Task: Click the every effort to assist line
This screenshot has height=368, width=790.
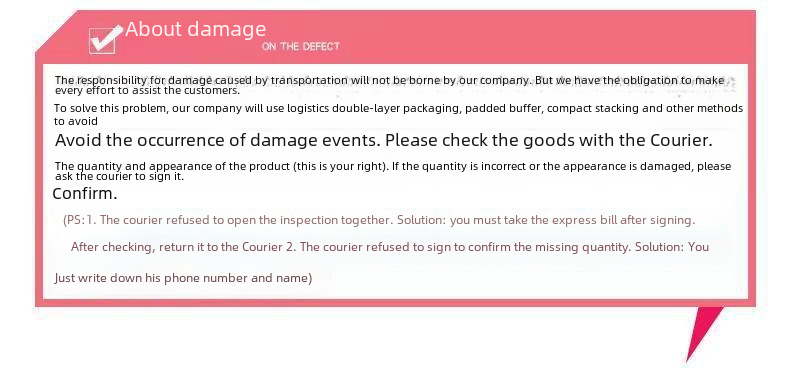Action: click(147, 91)
